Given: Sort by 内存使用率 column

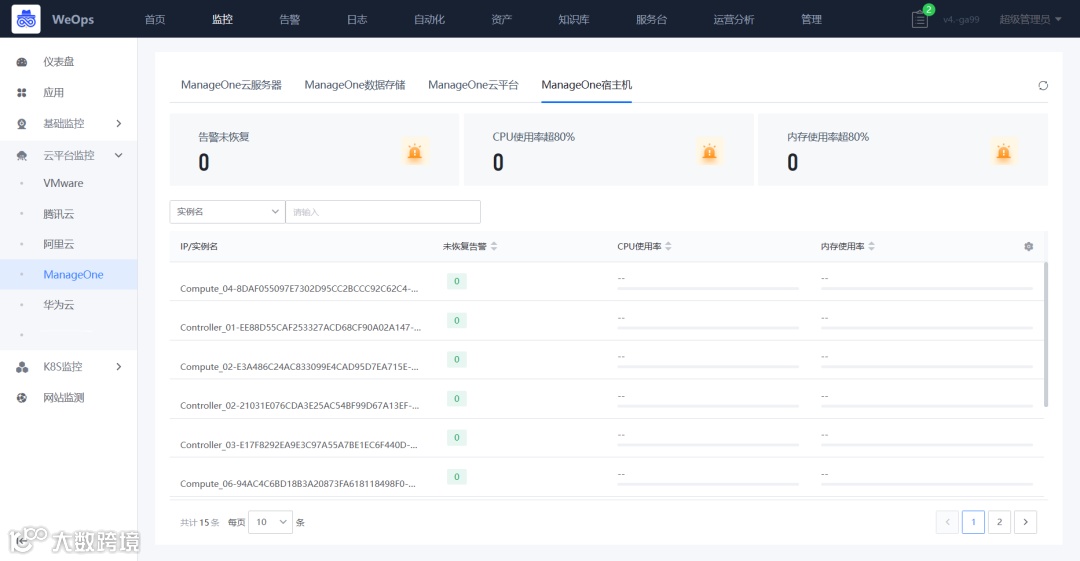Looking at the screenshot, I should [x=871, y=246].
